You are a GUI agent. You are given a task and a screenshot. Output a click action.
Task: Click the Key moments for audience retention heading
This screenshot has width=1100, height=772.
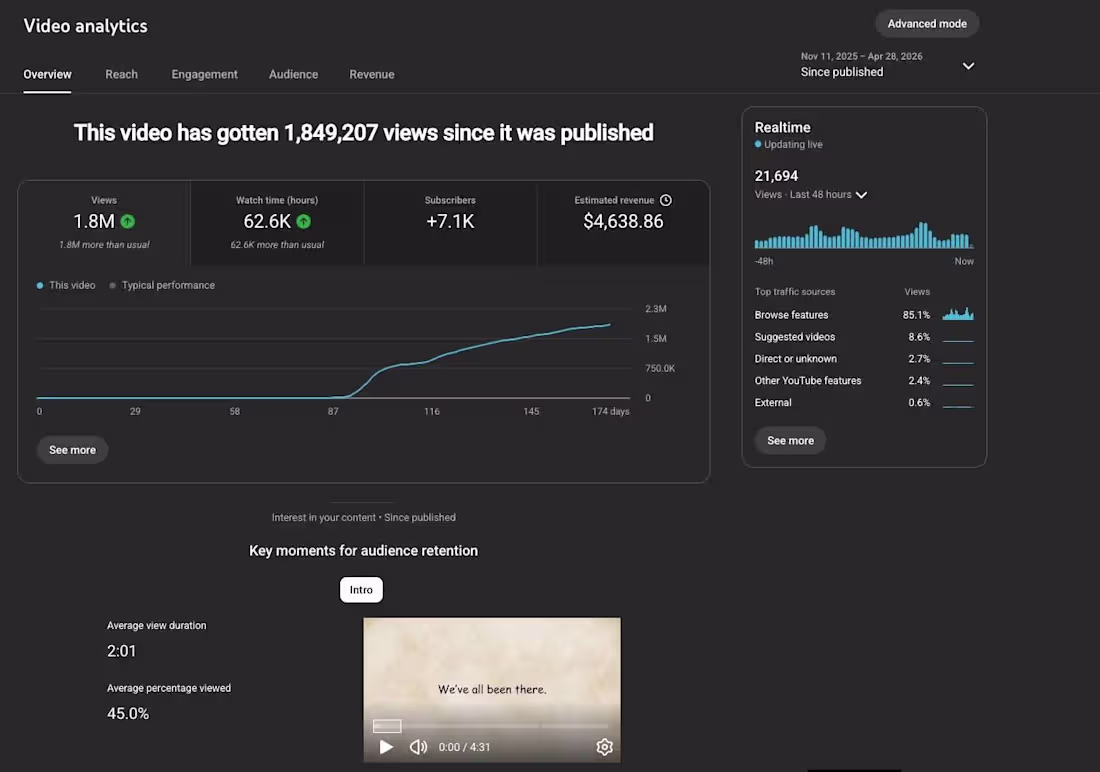coord(363,551)
